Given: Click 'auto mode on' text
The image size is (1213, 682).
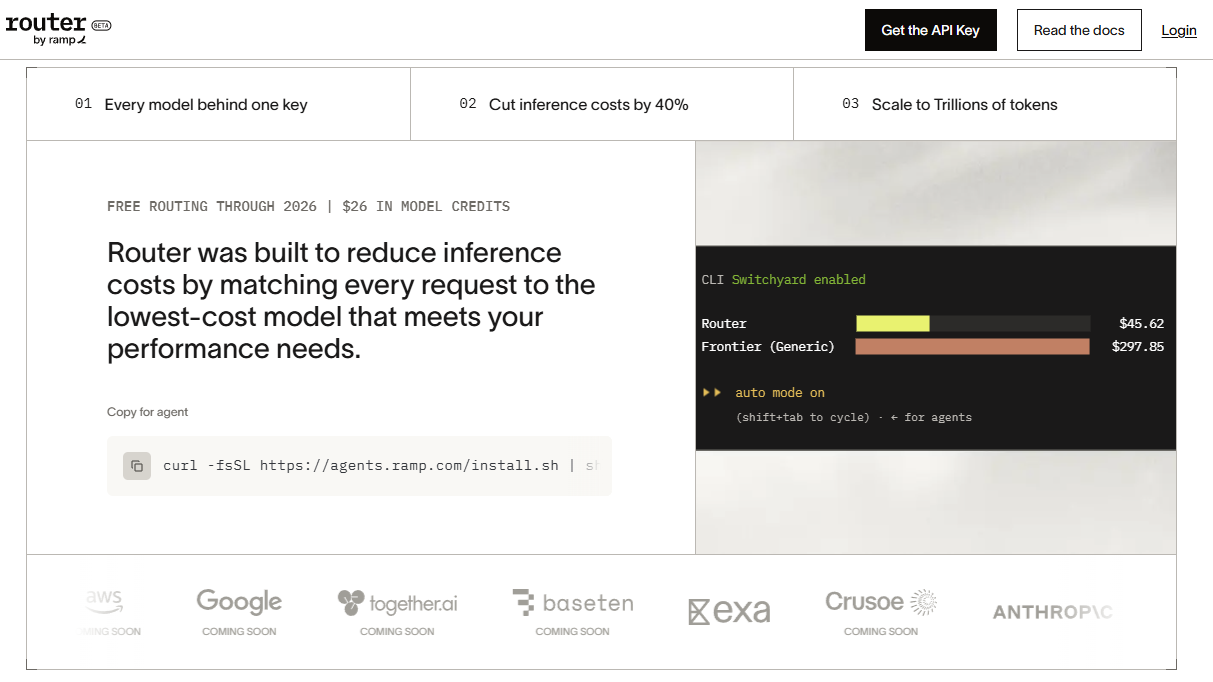Looking at the screenshot, I should 780,393.
